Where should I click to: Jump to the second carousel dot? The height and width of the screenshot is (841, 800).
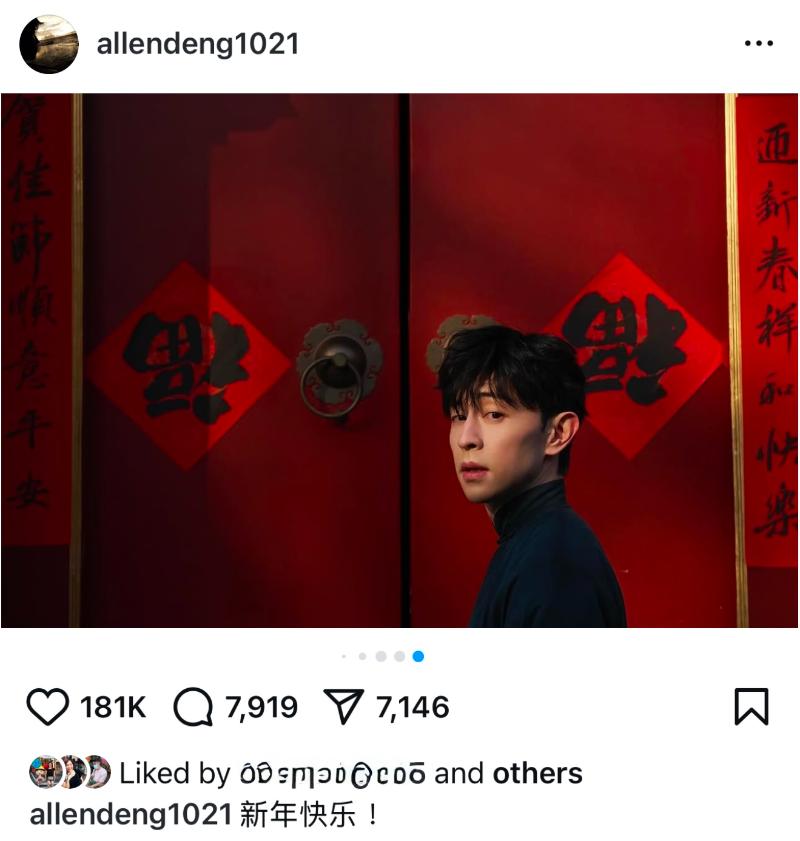tap(362, 656)
